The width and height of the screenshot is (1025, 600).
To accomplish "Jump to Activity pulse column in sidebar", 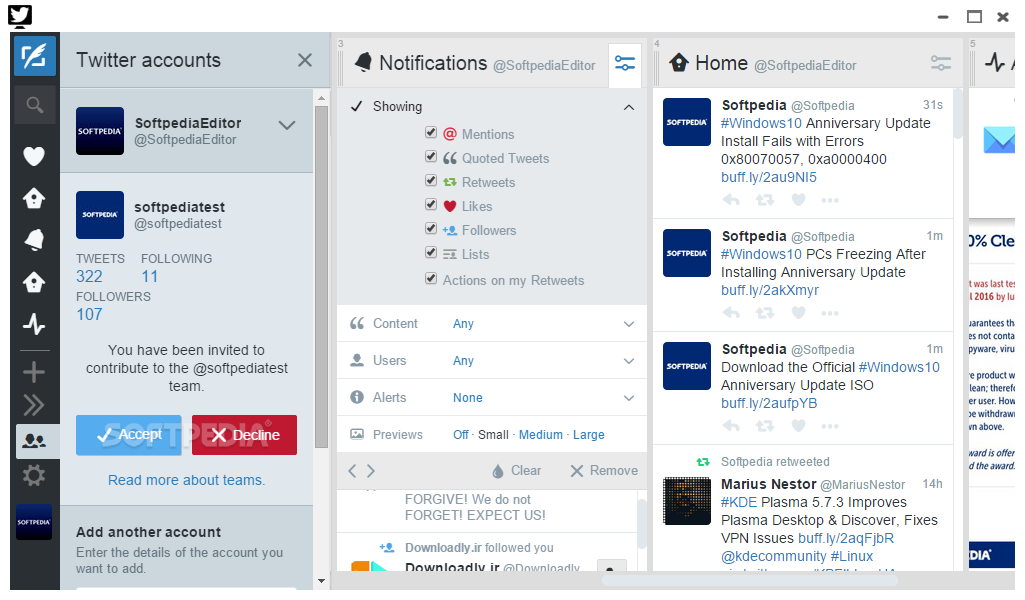I will point(34,324).
